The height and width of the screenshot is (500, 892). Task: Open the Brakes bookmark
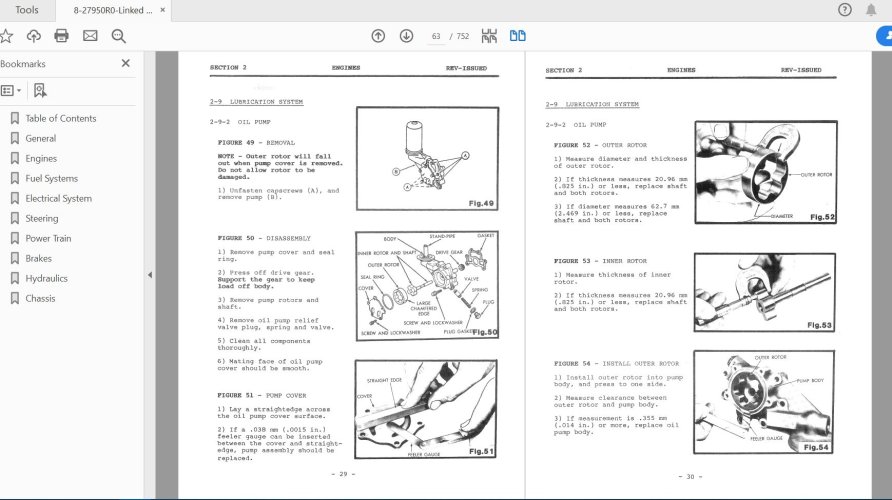click(38, 258)
